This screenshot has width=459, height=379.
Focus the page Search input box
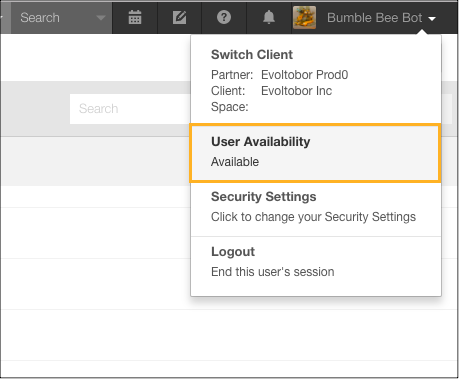pyautogui.click(x=130, y=109)
